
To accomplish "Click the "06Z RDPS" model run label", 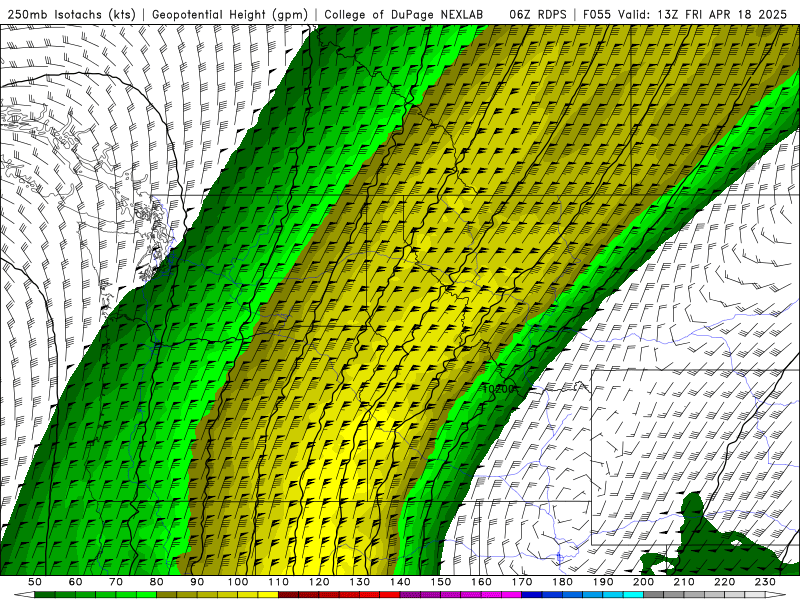I will (538, 14).
